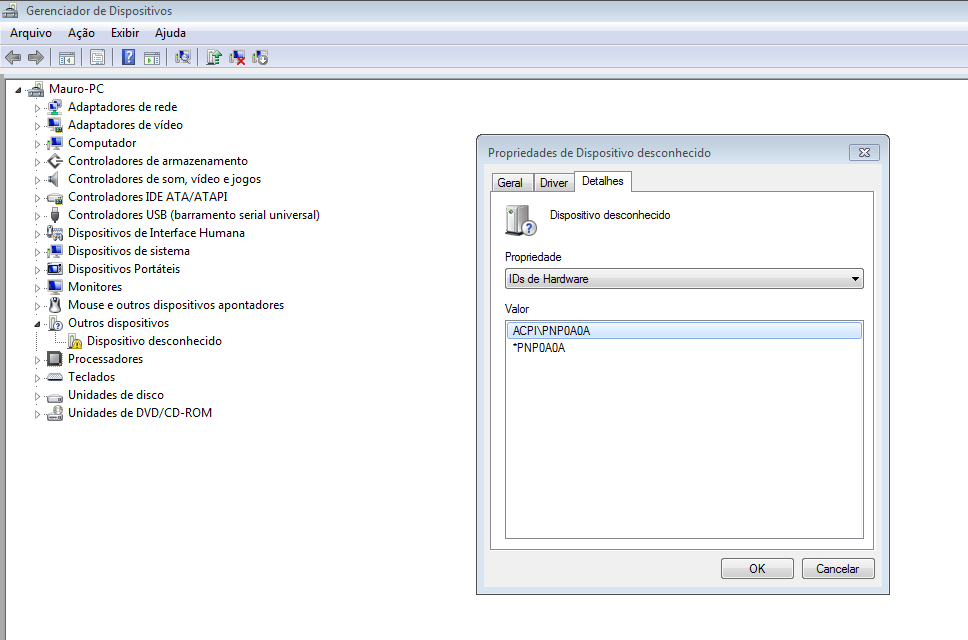Select Unidades de disco label
The width and height of the screenshot is (968, 640).
click(116, 395)
